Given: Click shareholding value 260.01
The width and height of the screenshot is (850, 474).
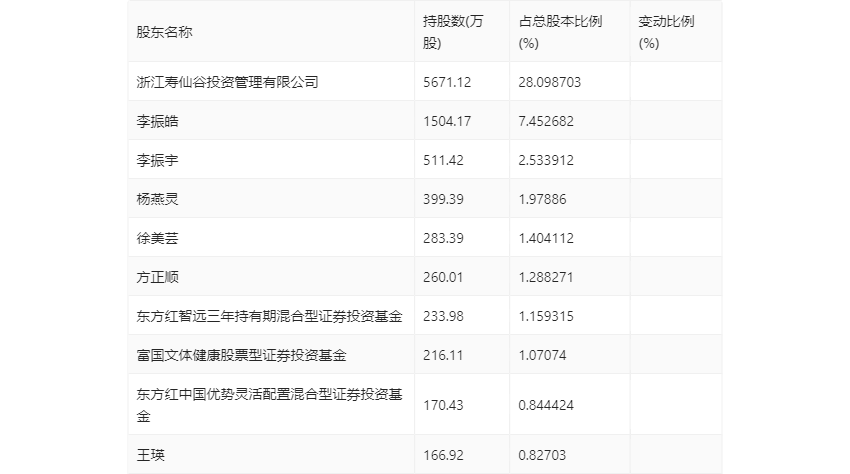Looking at the screenshot, I should (x=443, y=277).
